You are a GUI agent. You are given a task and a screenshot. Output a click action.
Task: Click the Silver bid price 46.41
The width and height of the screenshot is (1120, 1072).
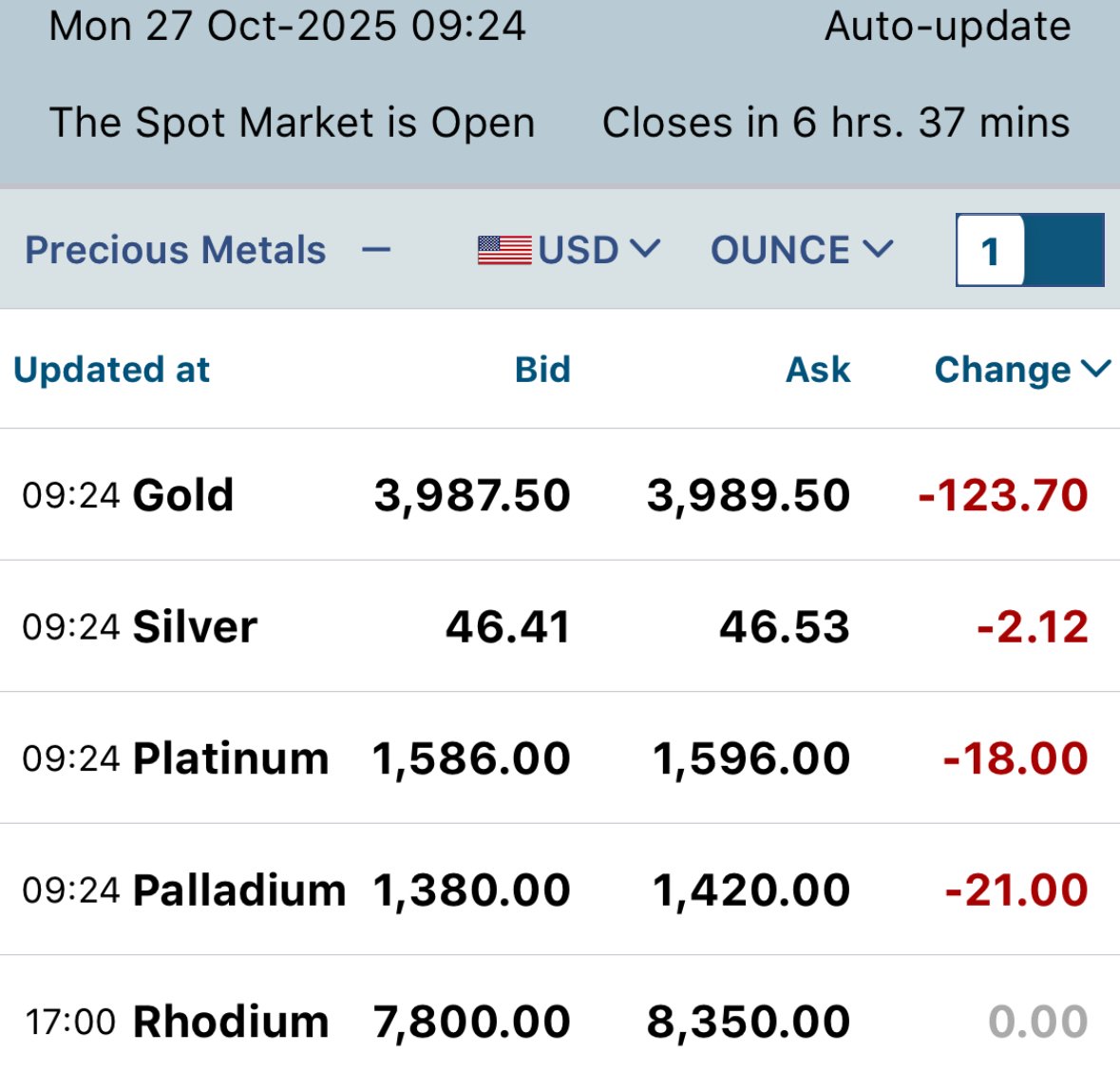coord(508,627)
